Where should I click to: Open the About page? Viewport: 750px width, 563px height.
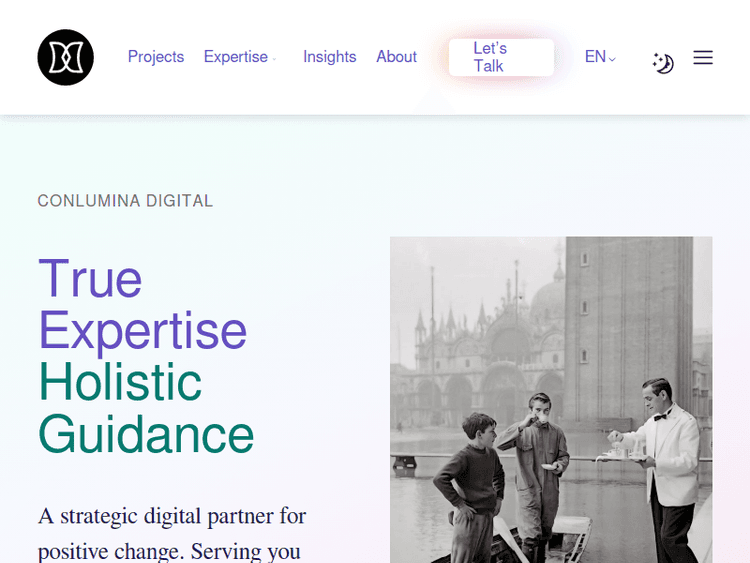coord(396,57)
